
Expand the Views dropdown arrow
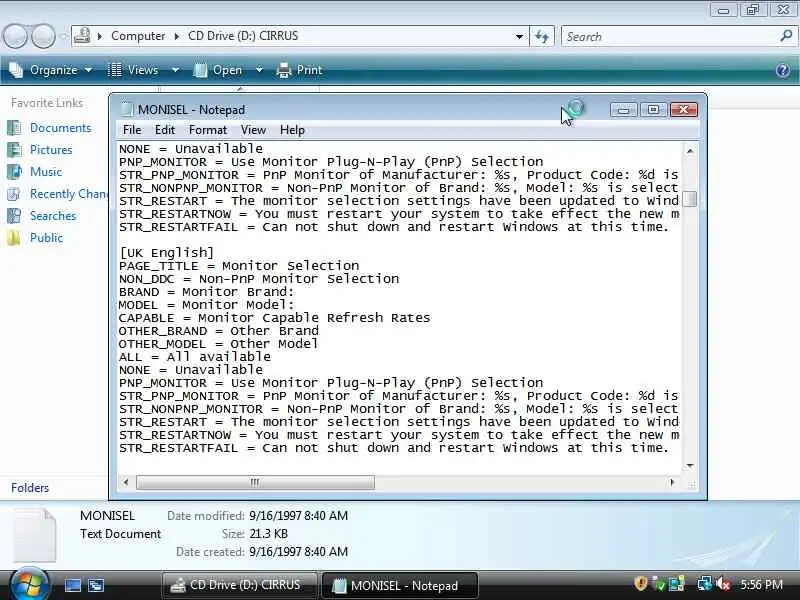pos(175,70)
